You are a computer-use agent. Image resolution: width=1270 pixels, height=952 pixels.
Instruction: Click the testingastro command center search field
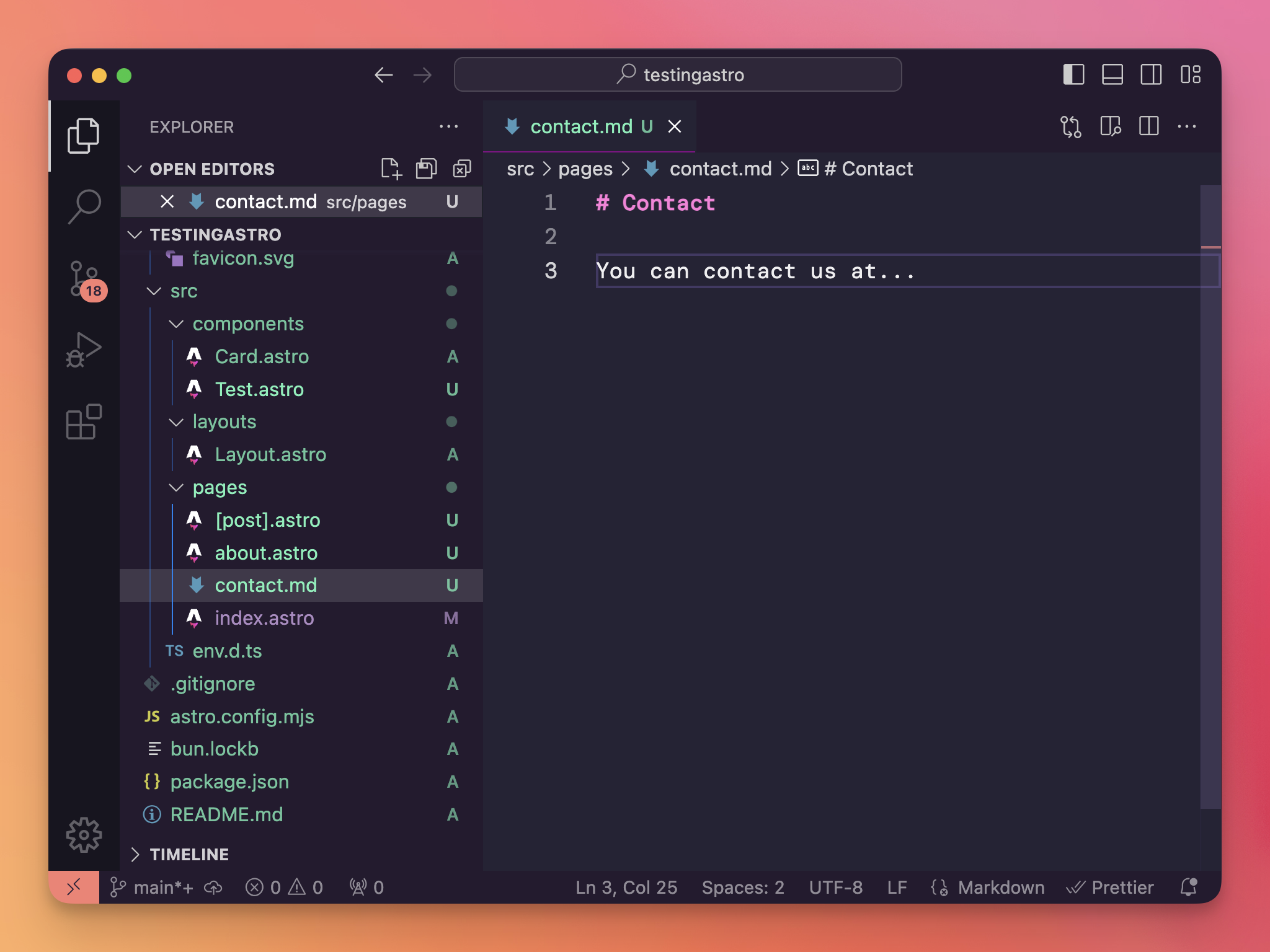[x=678, y=75]
